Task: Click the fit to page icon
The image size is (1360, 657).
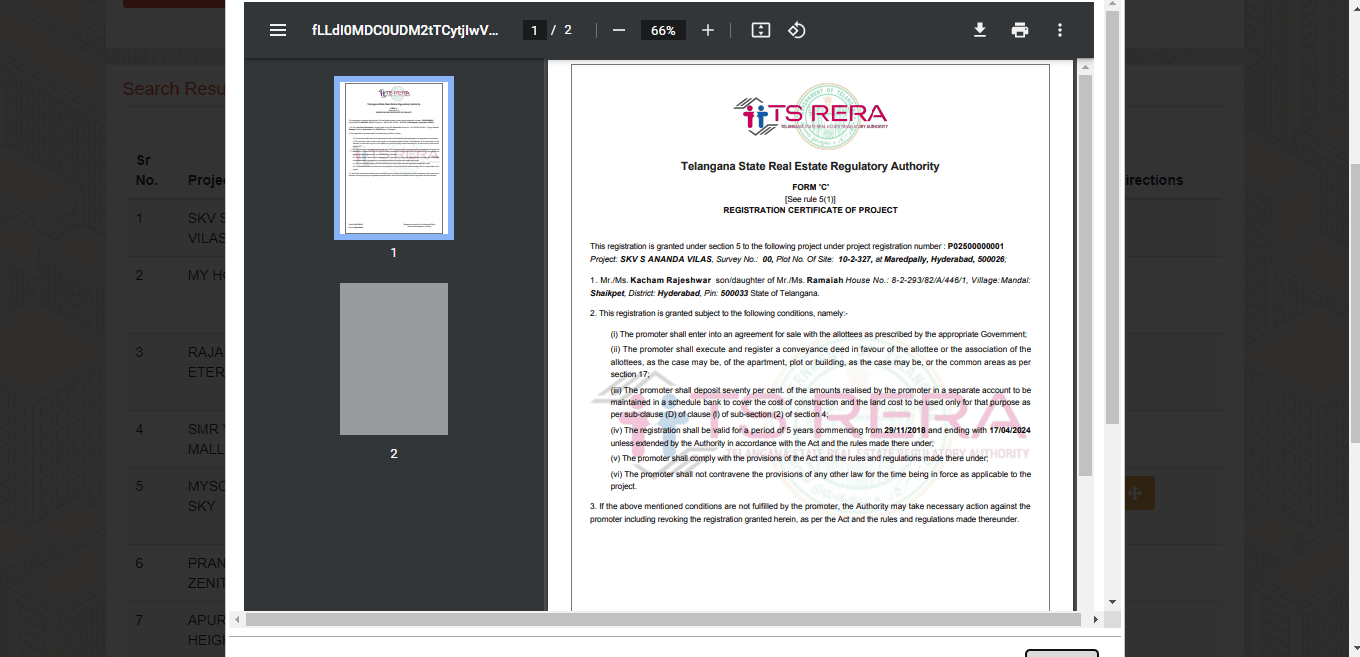Action: pyautogui.click(x=761, y=30)
